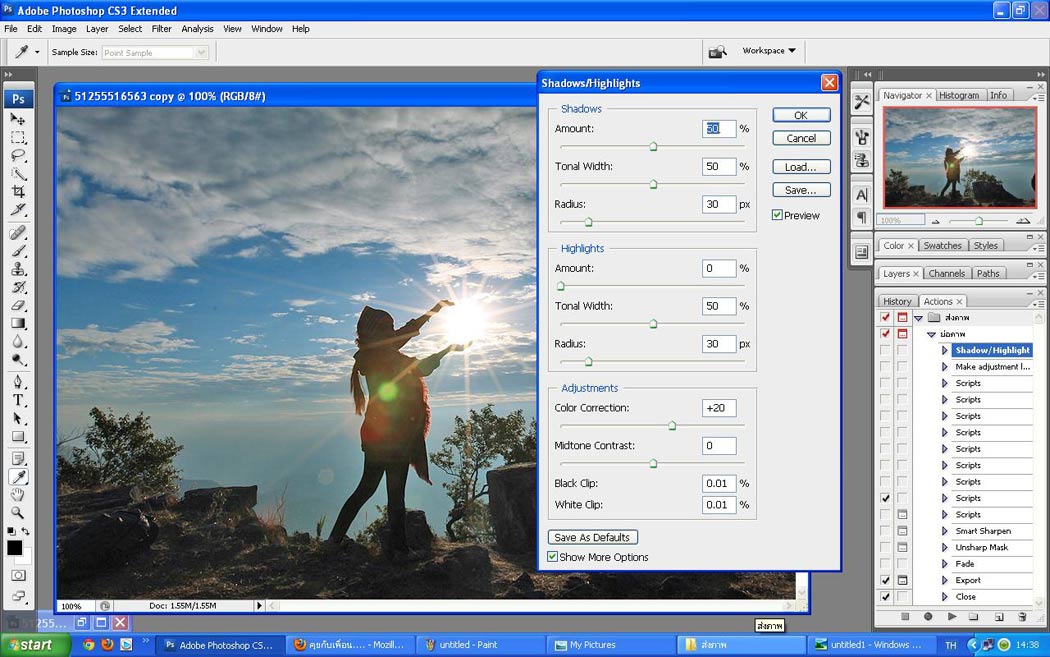Expand the Smart Sharpen action step
Viewport: 1050px width, 657px height.
944,531
